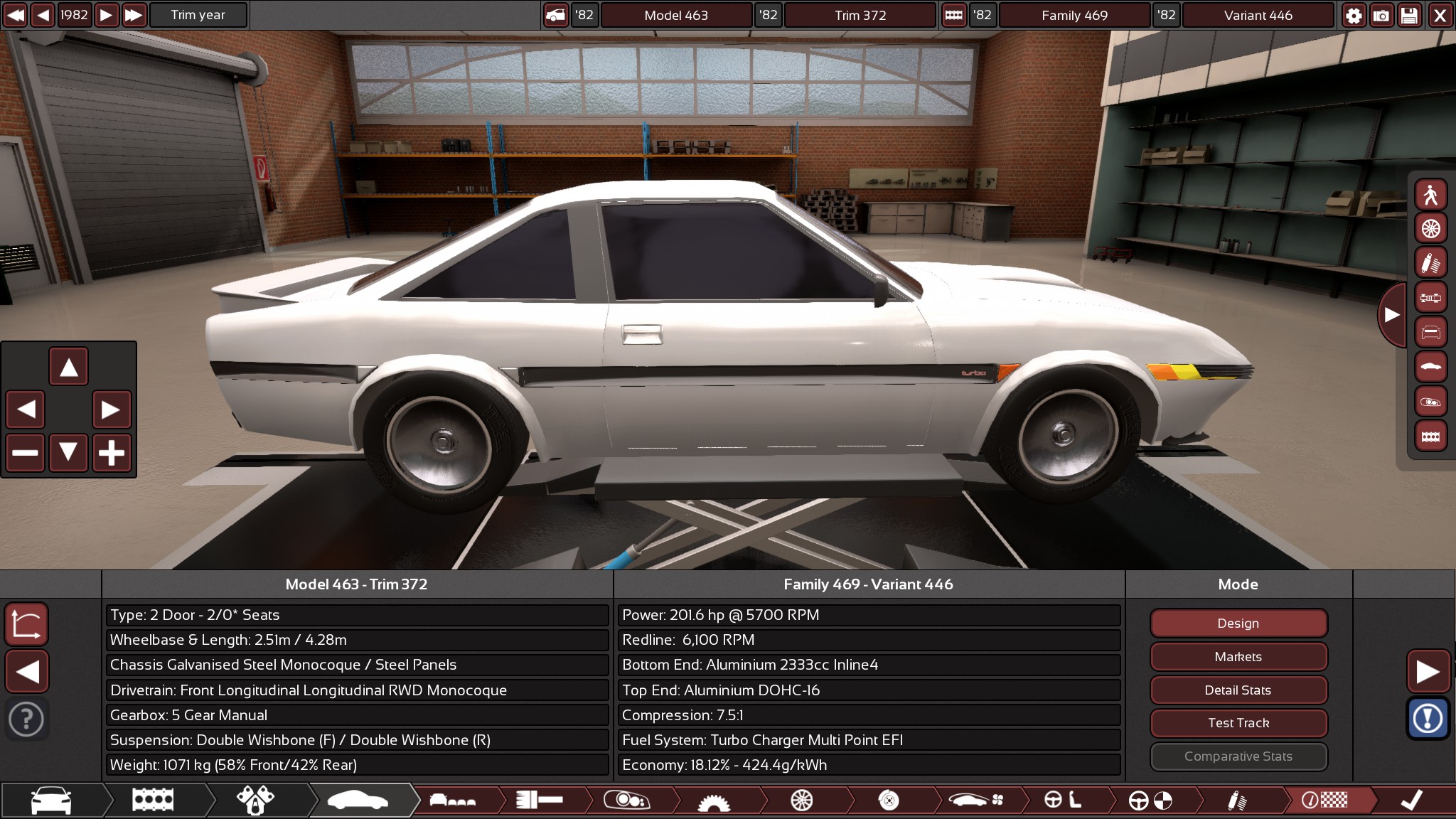
Task: Click the pedestrian figure icon in right sidebar
Action: pyautogui.click(x=1430, y=195)
